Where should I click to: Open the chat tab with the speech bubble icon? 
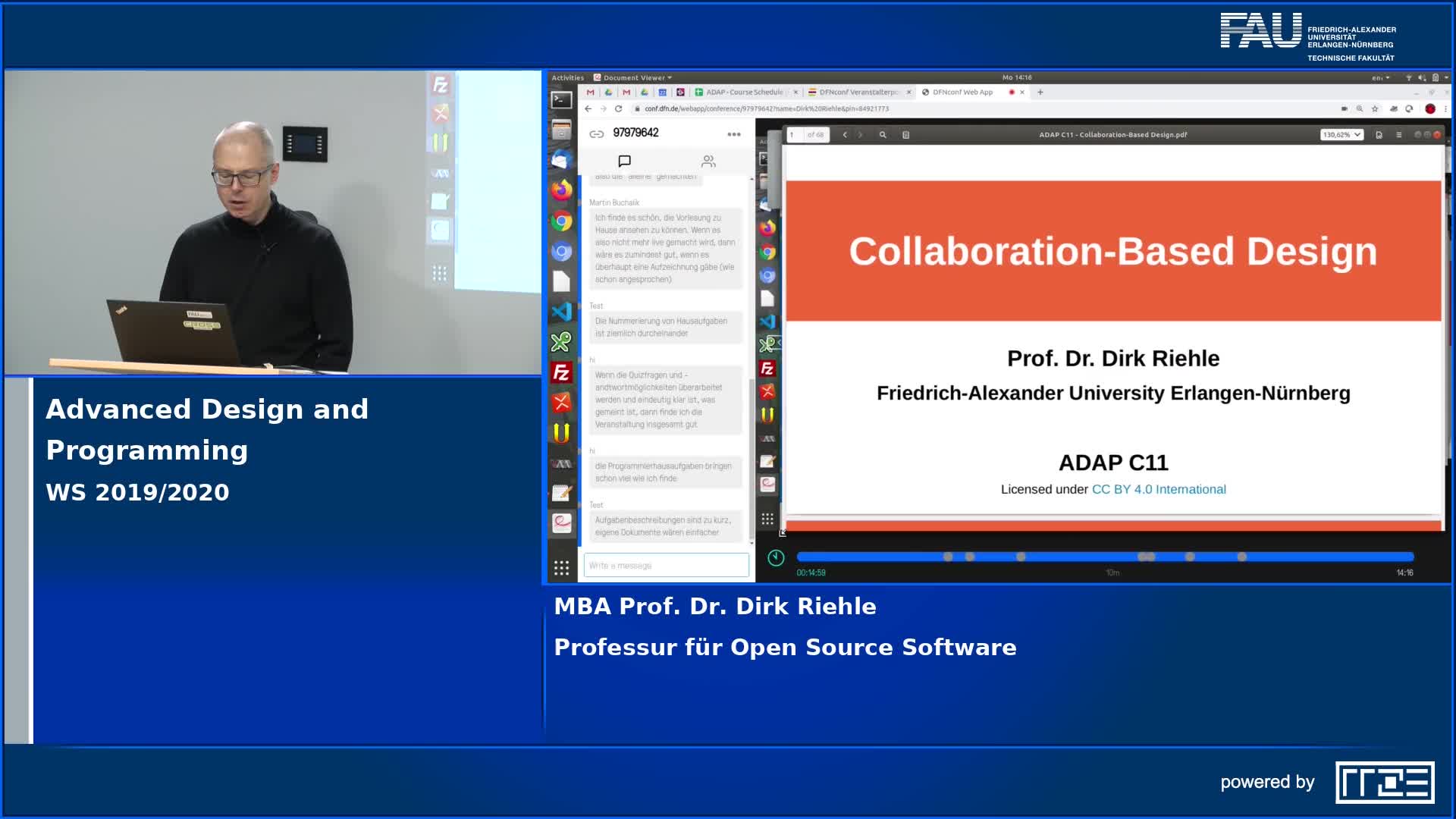(x=624, y=161)
